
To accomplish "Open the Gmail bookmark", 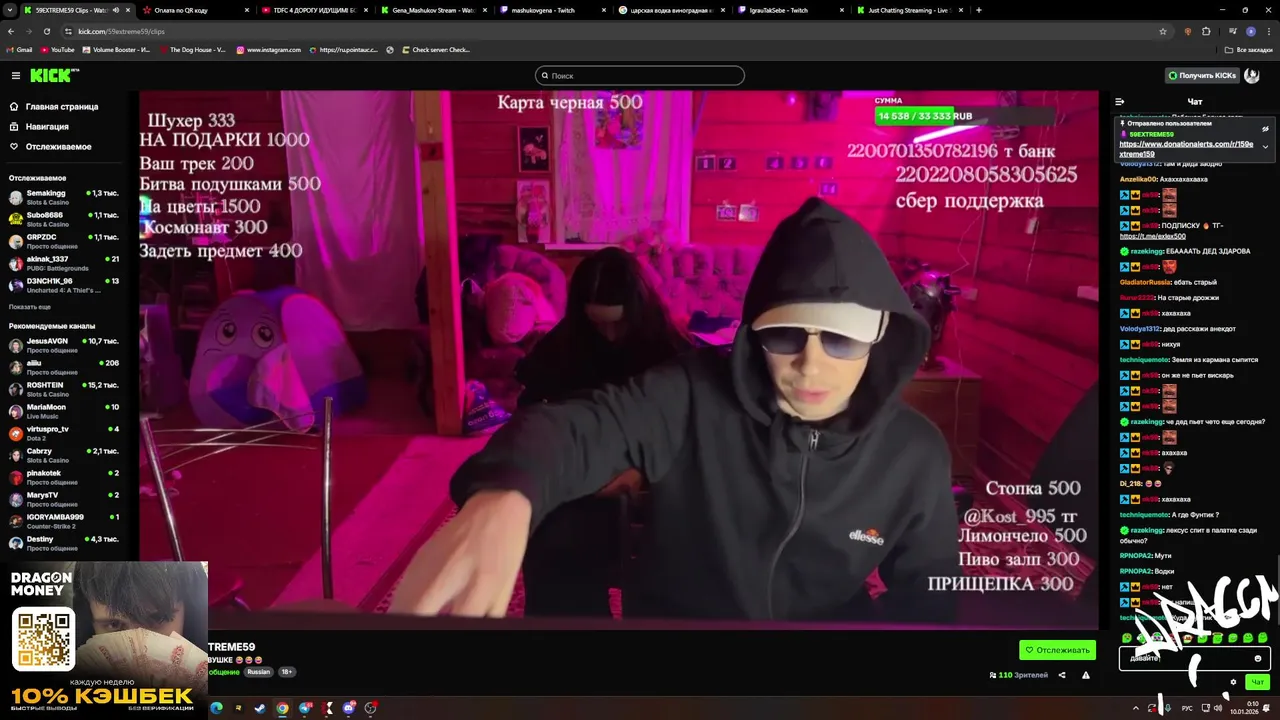I will coord(19,50).
